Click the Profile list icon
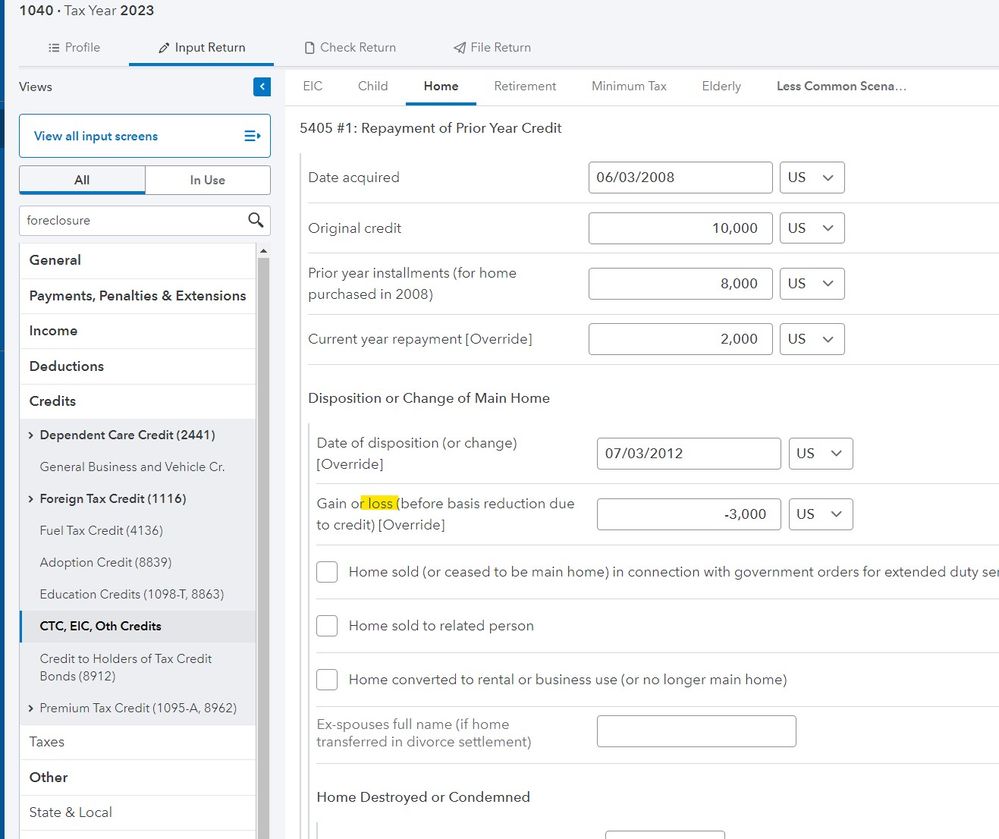Viewport: 999px width, 839px height. (x=54, y=47)
